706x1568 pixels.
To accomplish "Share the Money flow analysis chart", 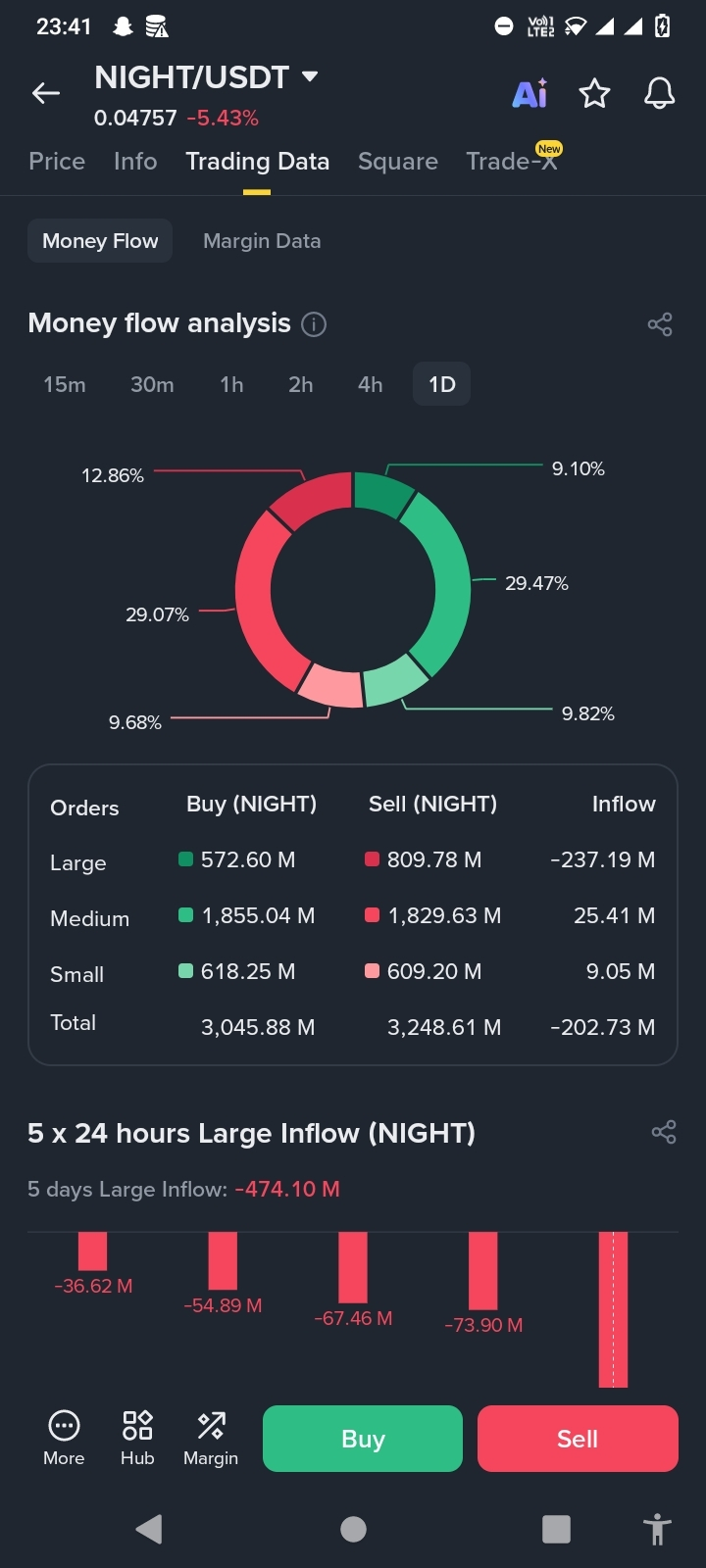I will pyautogui.click(x=660, y=324).
